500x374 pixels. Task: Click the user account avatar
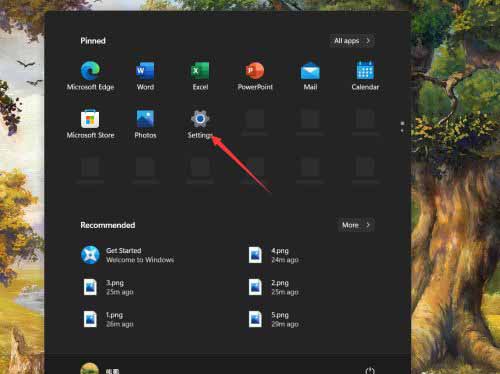(x=90, y=369)
